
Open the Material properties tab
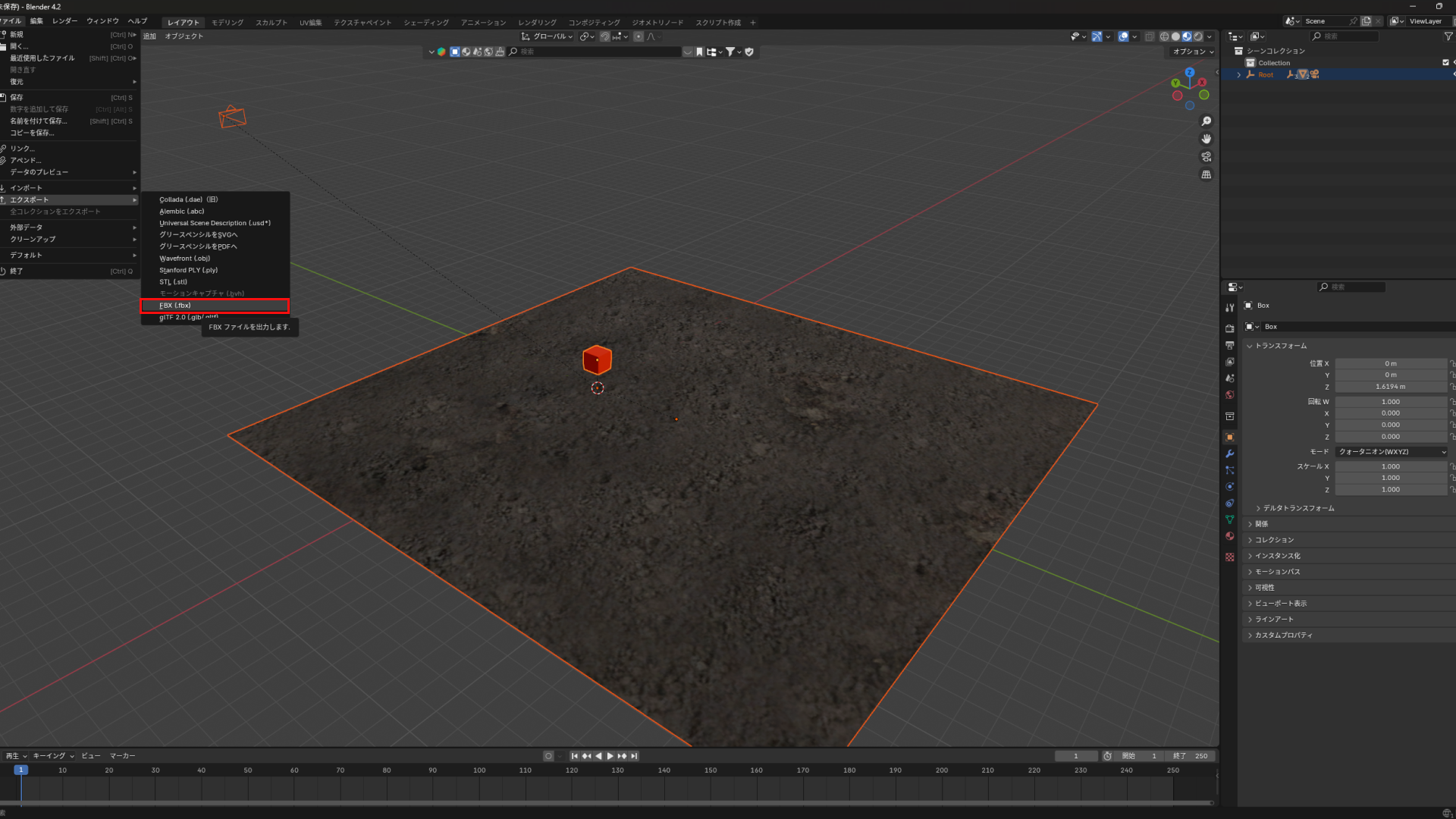point(1229,536)
